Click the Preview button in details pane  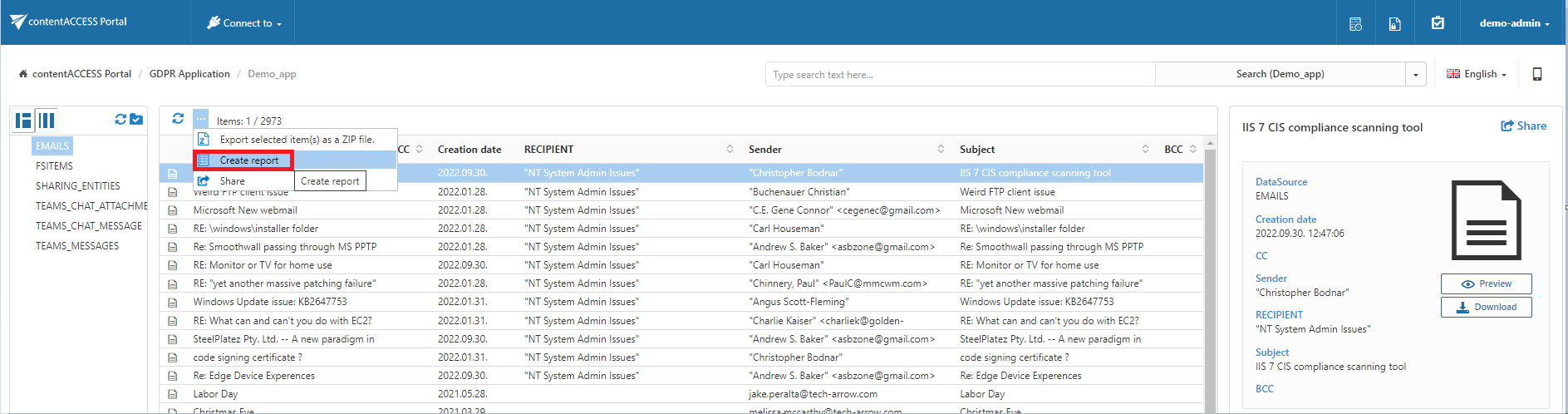tap(1486, 283)
